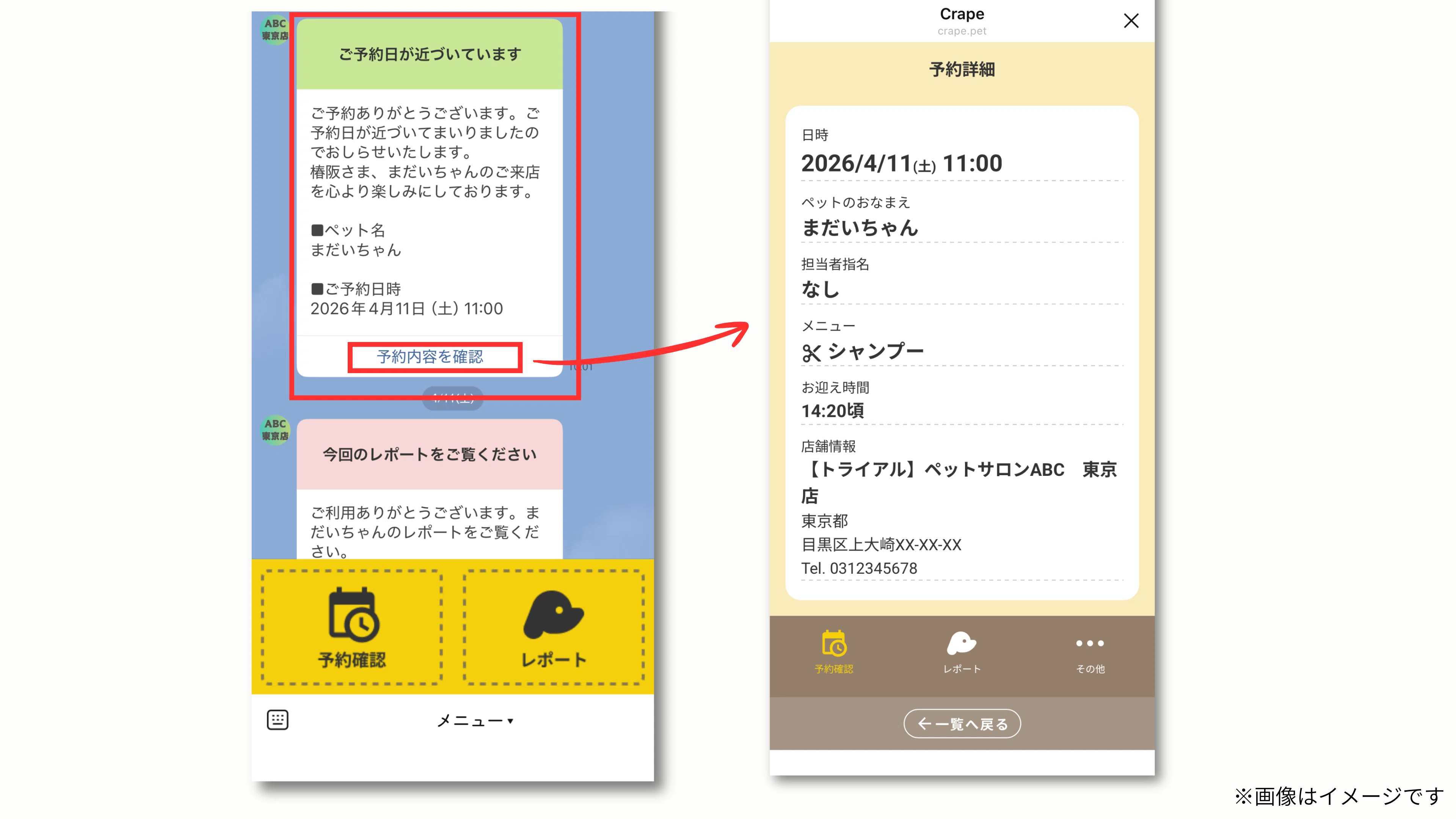Click the 予約詳細 page heading

(x=962, y=69)
